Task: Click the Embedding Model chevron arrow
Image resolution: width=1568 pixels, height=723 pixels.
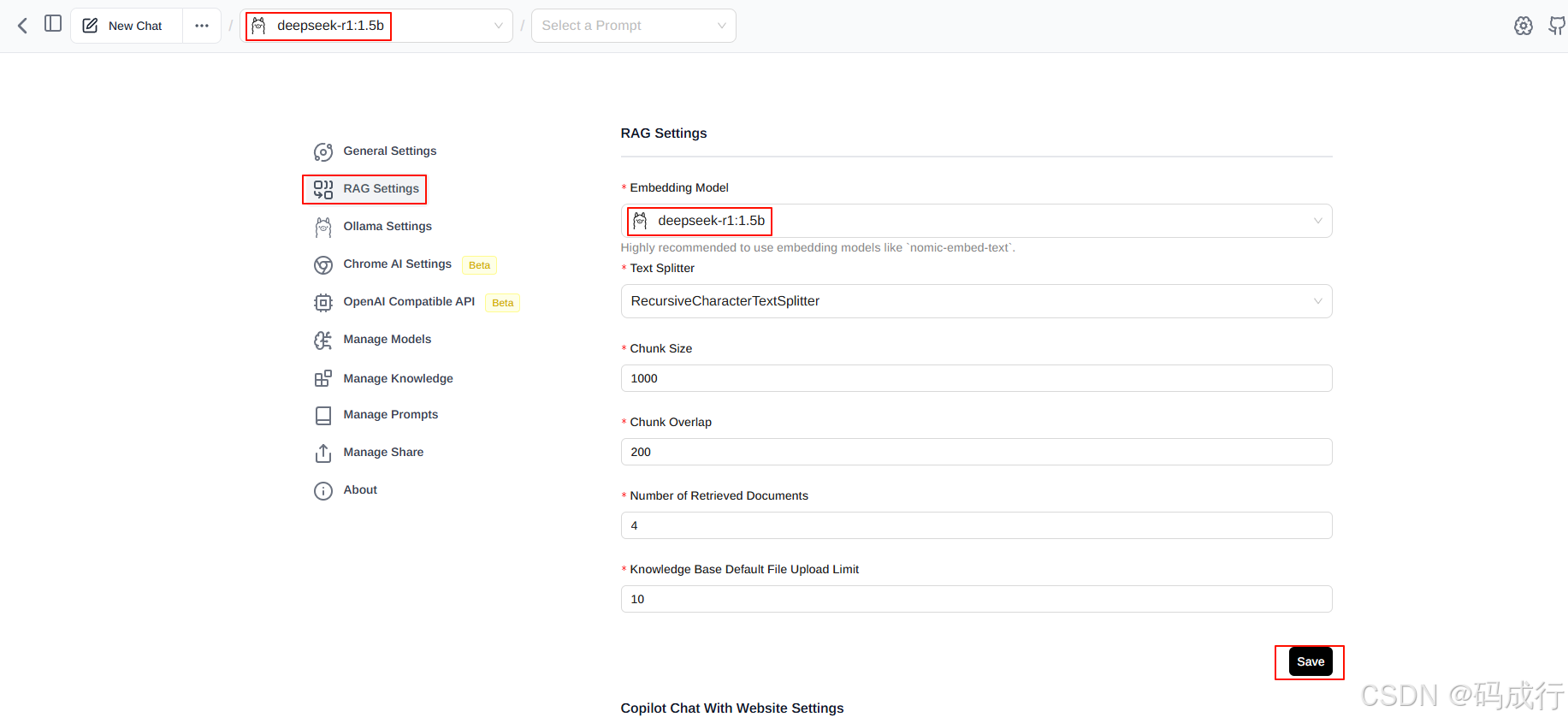Action: [x=1317, y=221]
